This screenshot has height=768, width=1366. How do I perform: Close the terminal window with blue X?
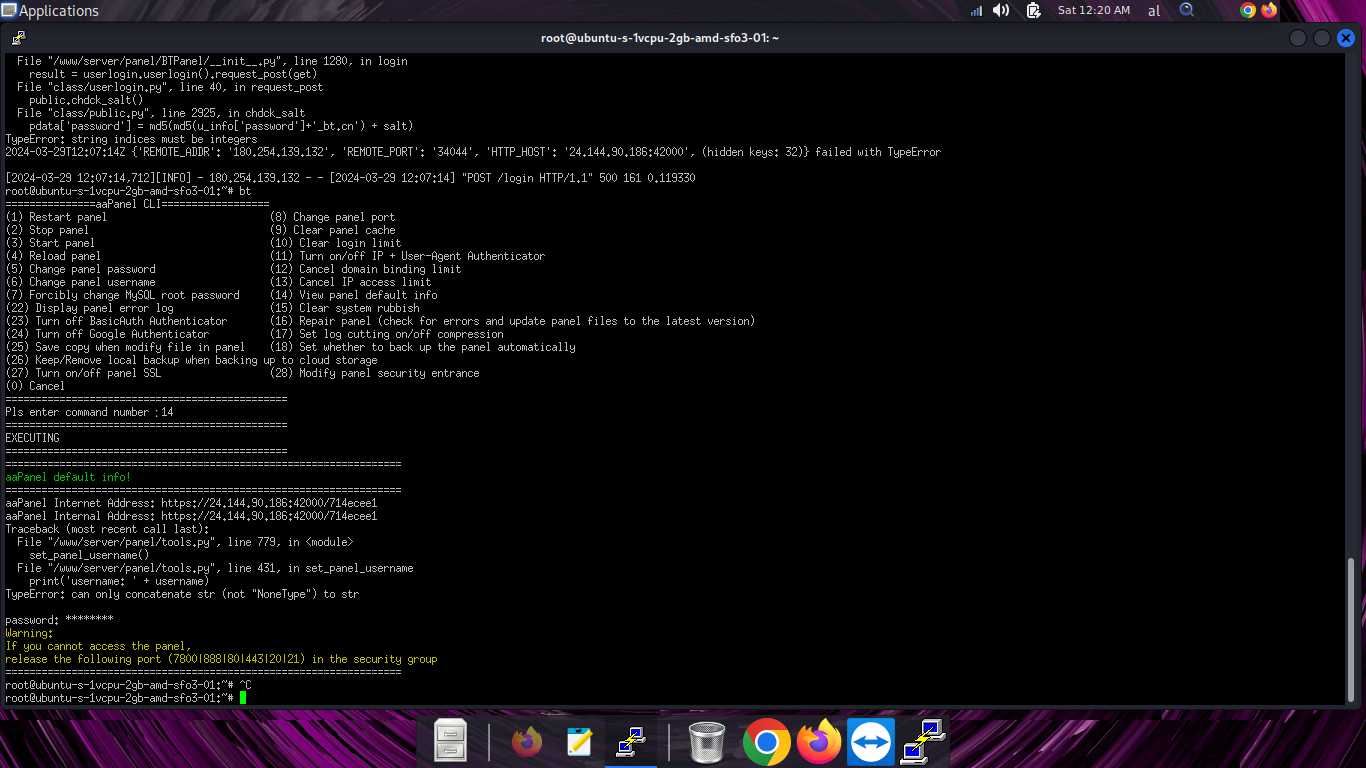[1345, 38]
